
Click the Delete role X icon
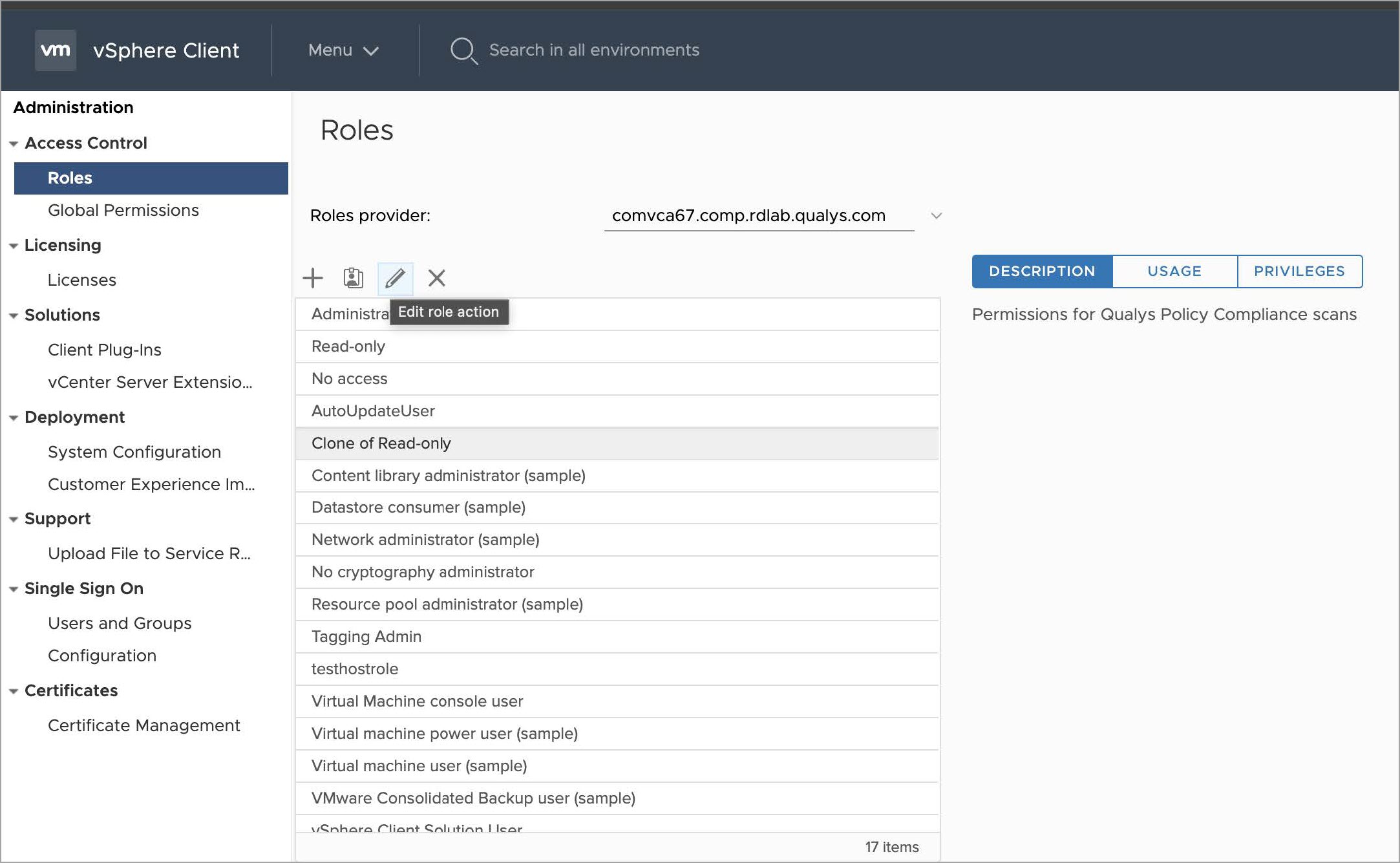437,278
